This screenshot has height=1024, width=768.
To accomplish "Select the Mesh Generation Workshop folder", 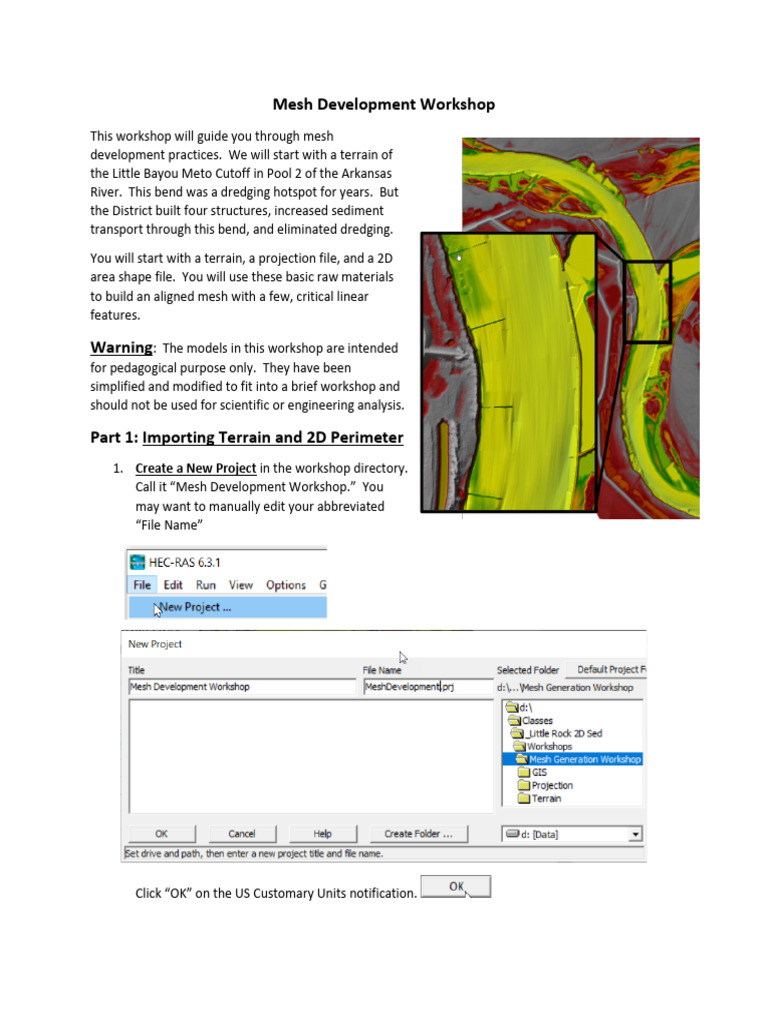I will pos(573,759).
